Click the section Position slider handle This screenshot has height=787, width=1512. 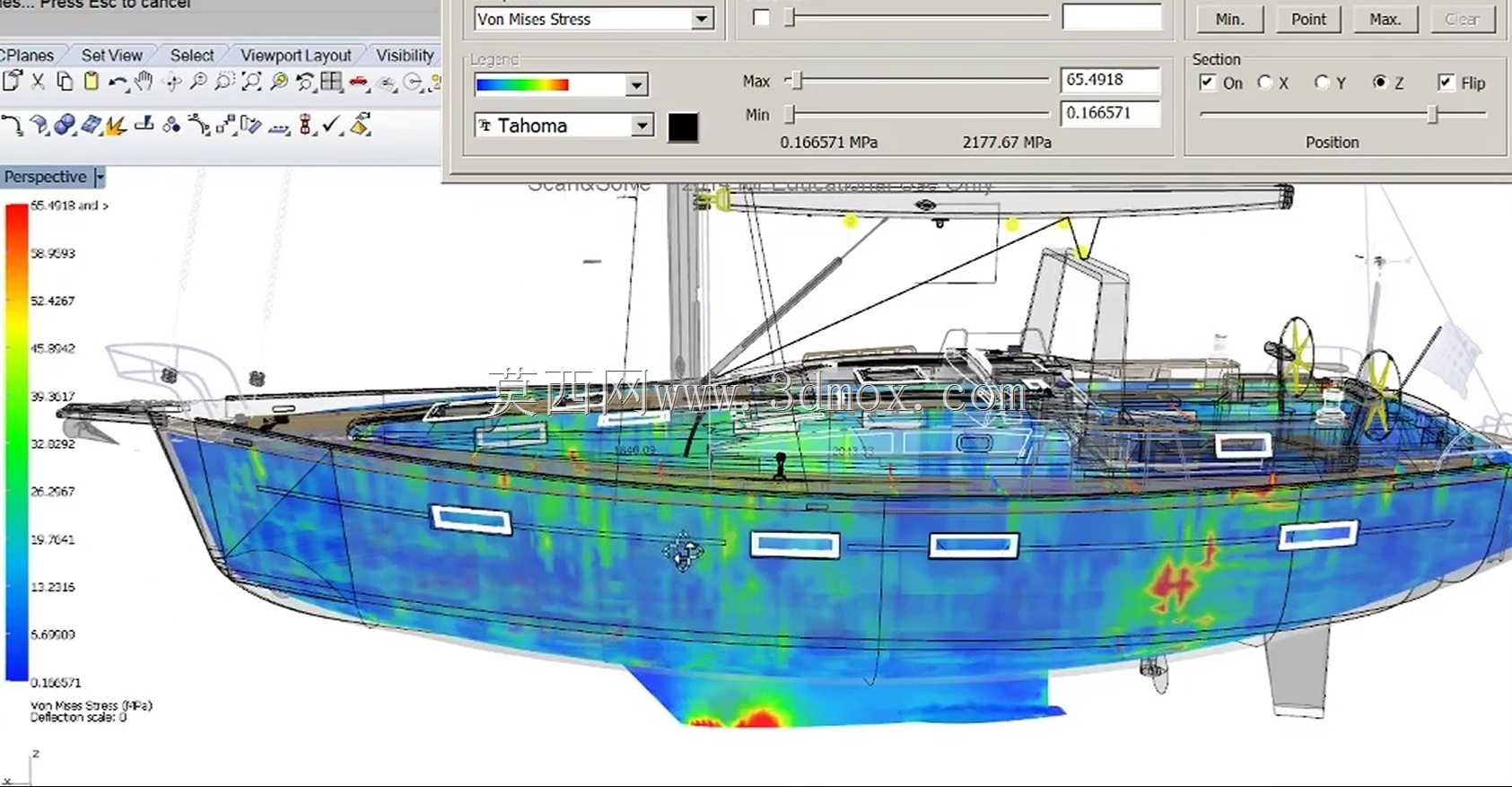(x=1432, y=114)
